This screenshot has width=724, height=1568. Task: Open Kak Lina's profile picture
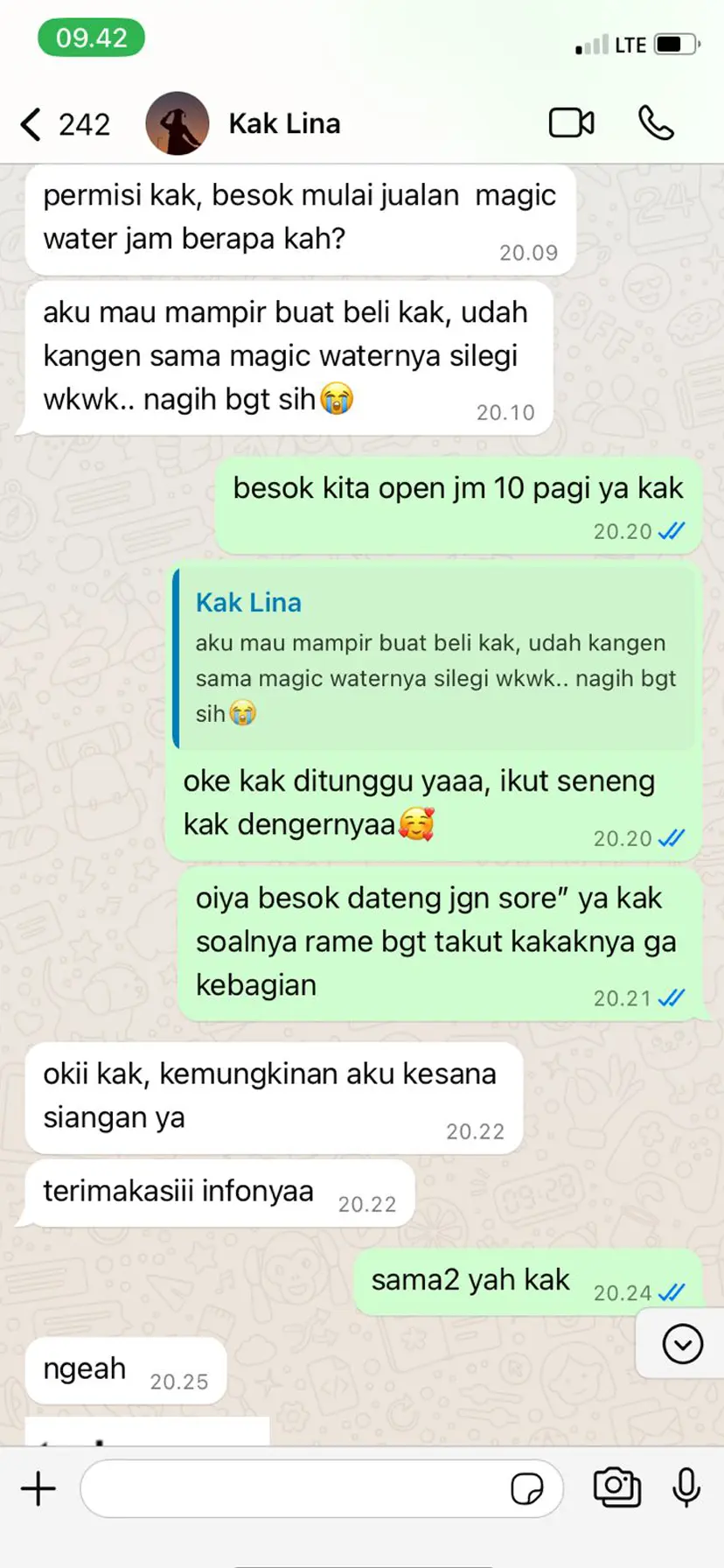pyautogui.click(x=178, y=123)
